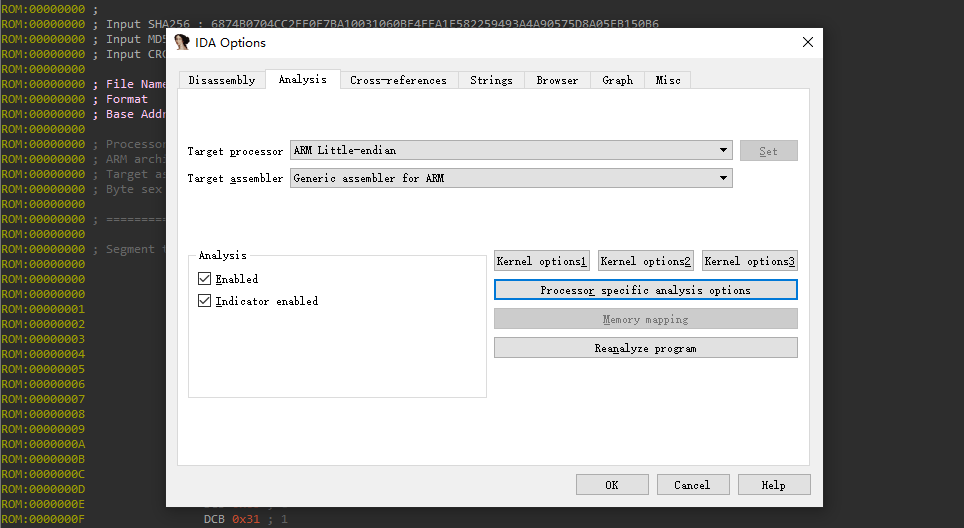The width and height of the screenshot is (964, 528).
Task: Click the ARM Little-endian combo box
Action: tap(511, 150)
